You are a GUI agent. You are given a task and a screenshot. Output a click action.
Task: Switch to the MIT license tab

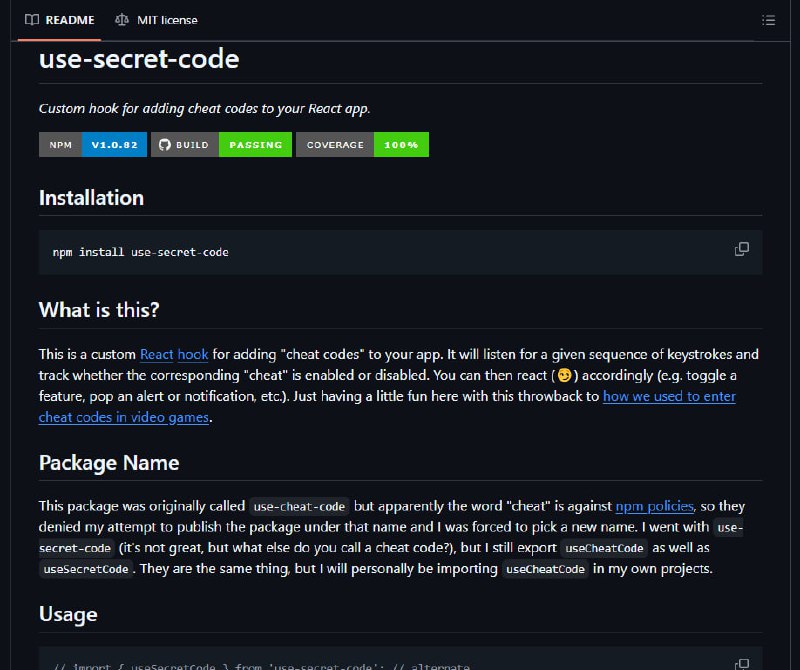(156, 20)
